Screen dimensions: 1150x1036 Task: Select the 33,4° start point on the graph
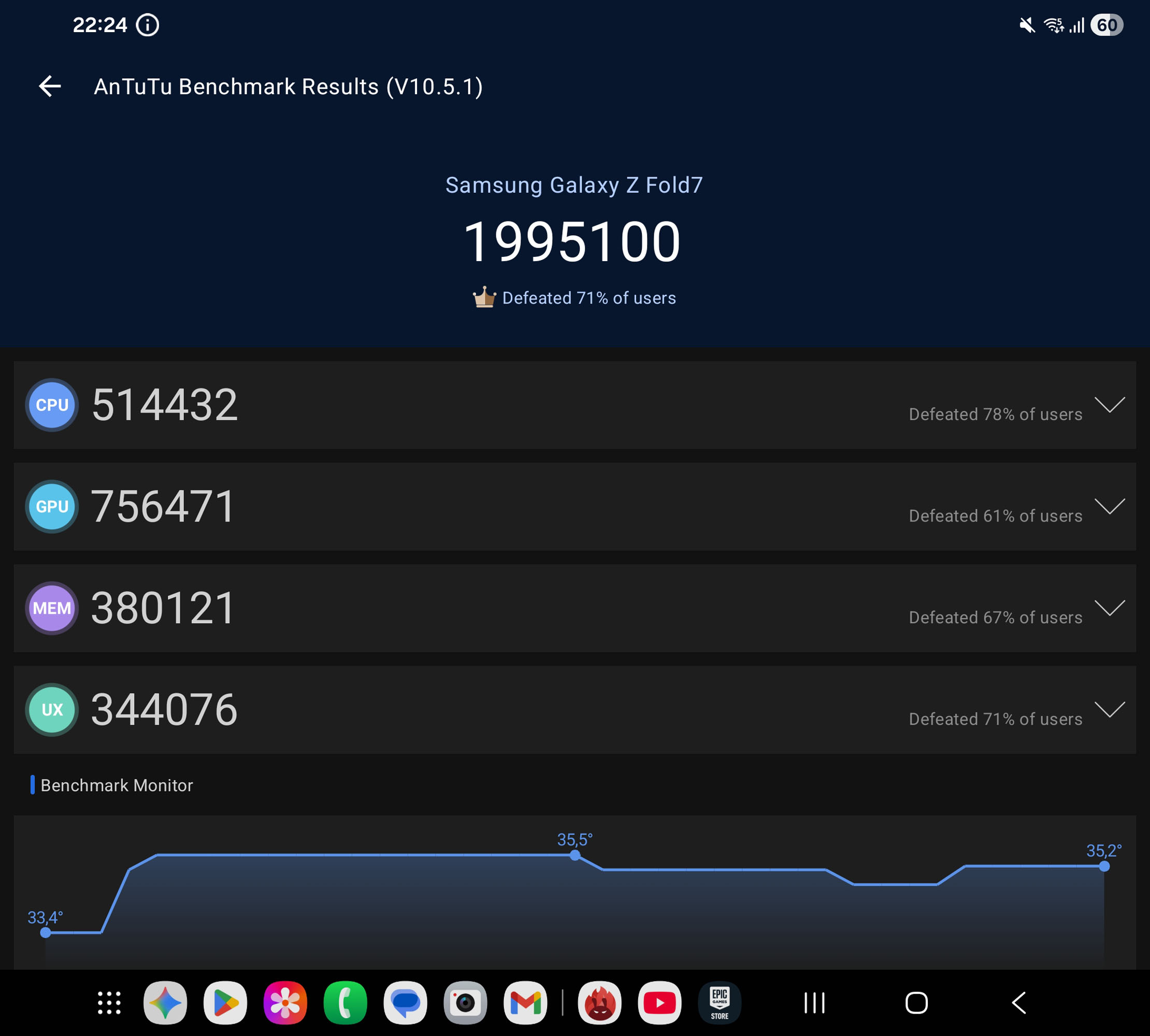(46, 932)
